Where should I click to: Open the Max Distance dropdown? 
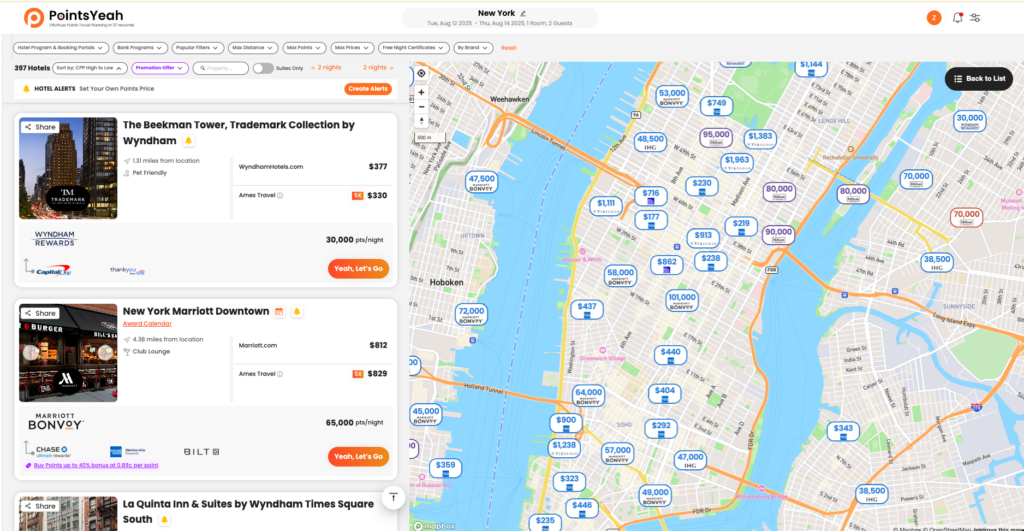pyautogui.click(x=253, y=48)
